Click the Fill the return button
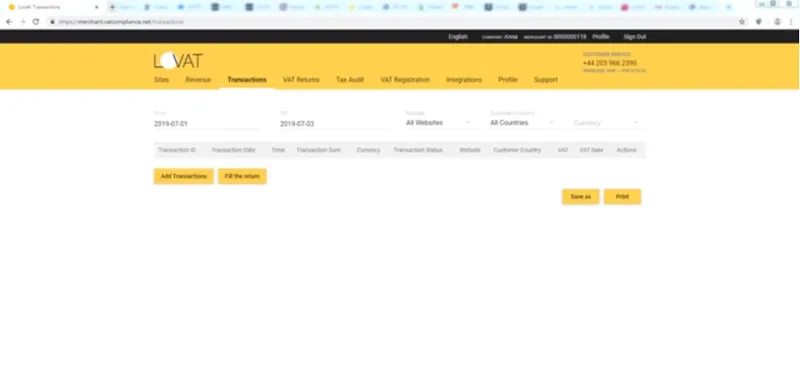The image size is (800, 380). pos(242,176)
